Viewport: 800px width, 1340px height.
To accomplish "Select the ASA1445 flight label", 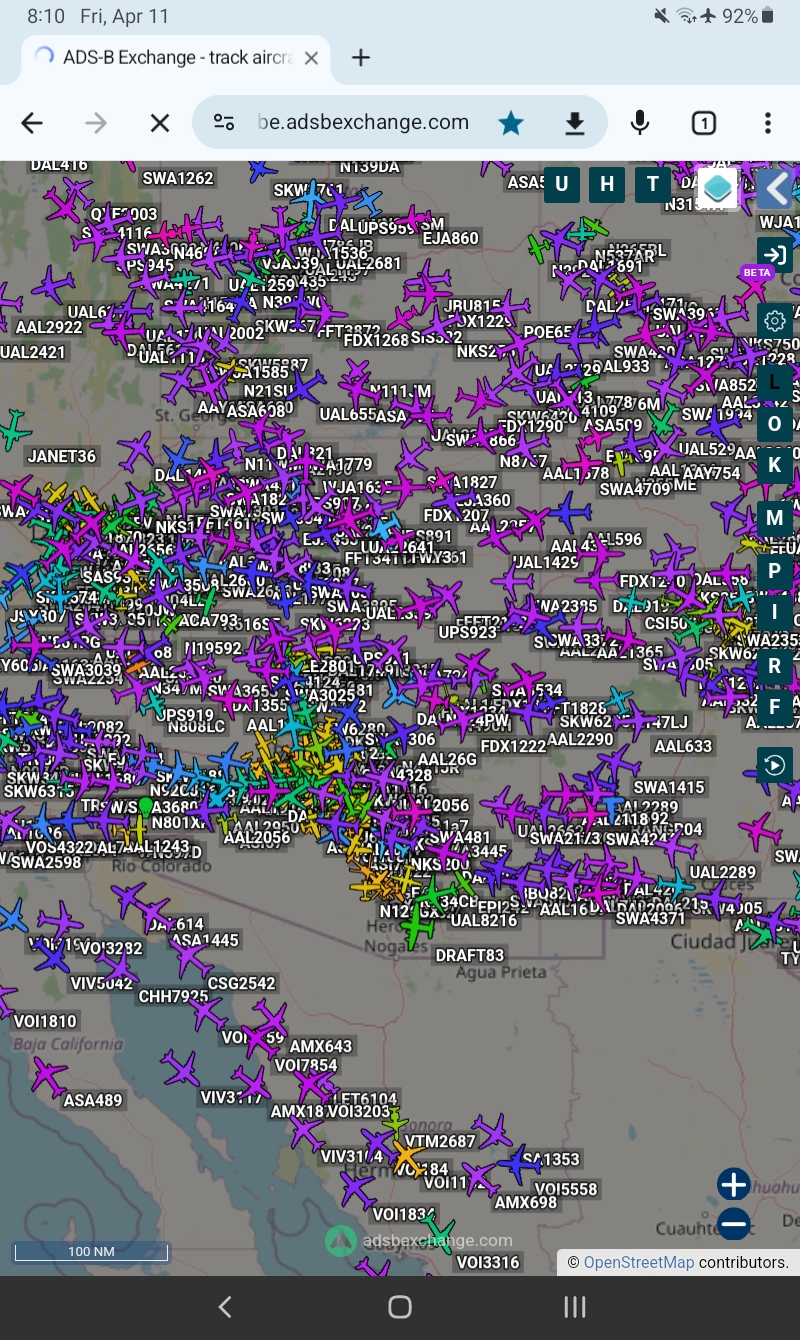I will pos(205,940).
